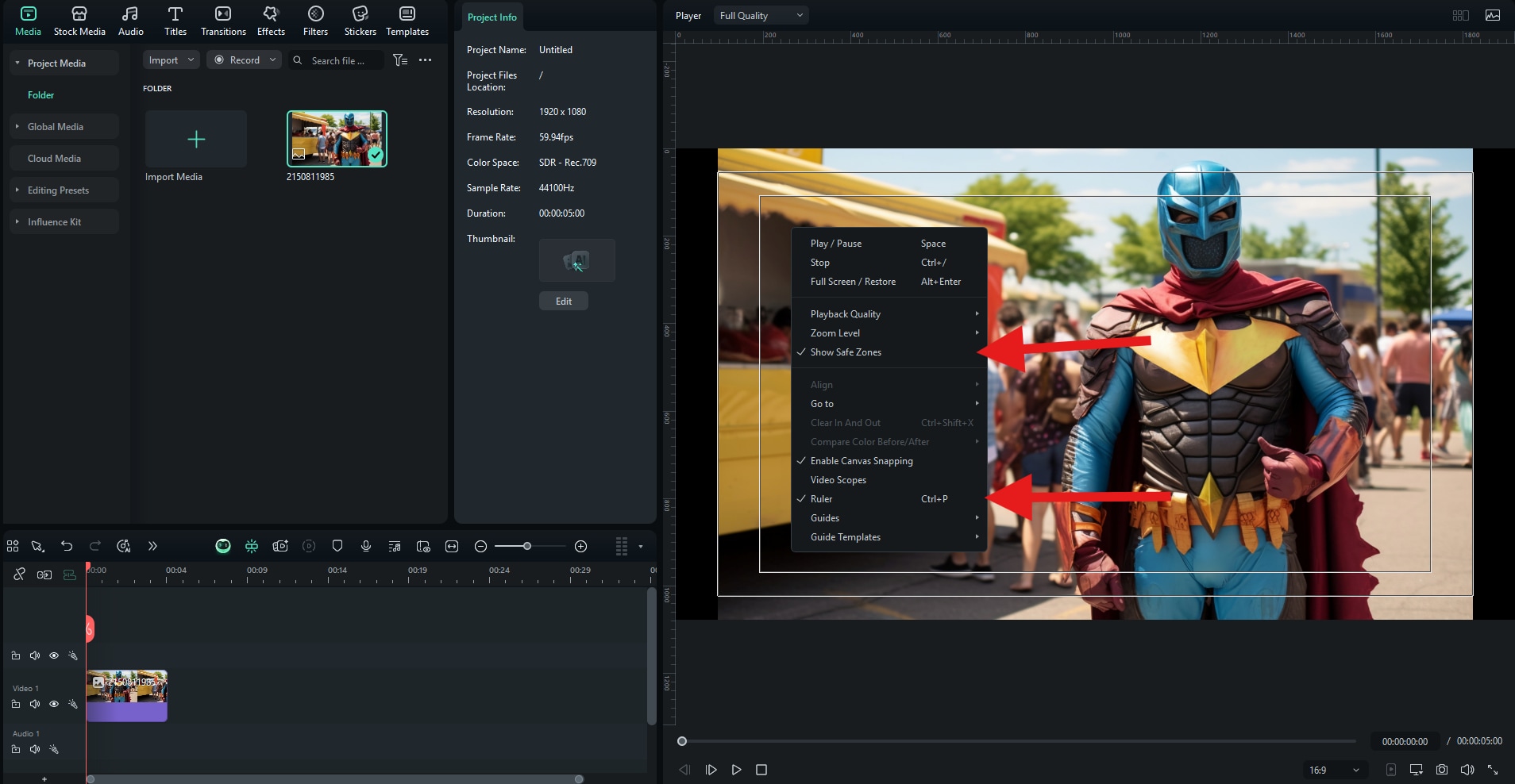Choose Video Scopes from context menu
This screenshot has height=784, width=1515.
coord(889,480)
